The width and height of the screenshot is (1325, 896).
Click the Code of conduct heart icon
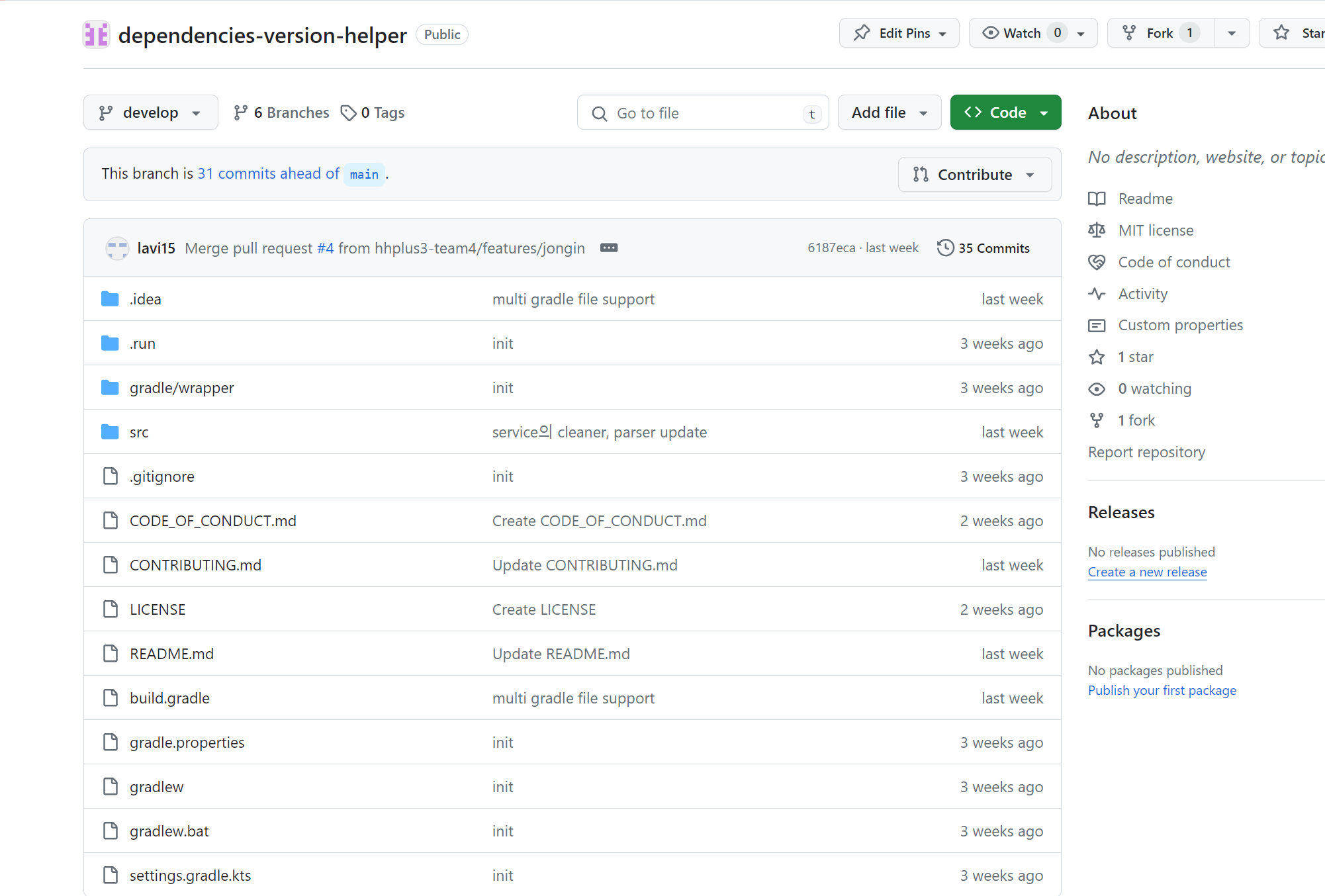1097,262
